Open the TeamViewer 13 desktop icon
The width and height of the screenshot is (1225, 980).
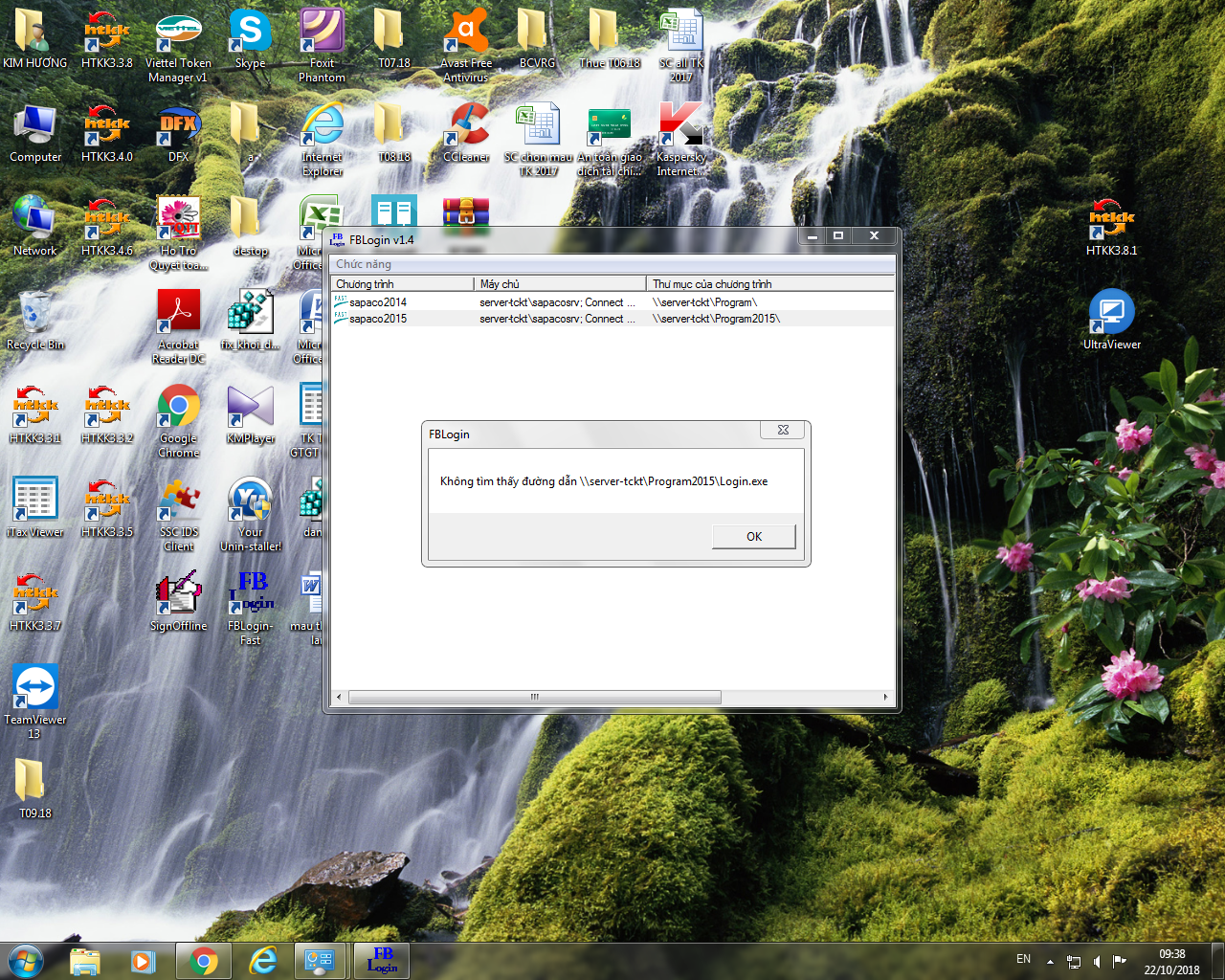click(35, 689)
